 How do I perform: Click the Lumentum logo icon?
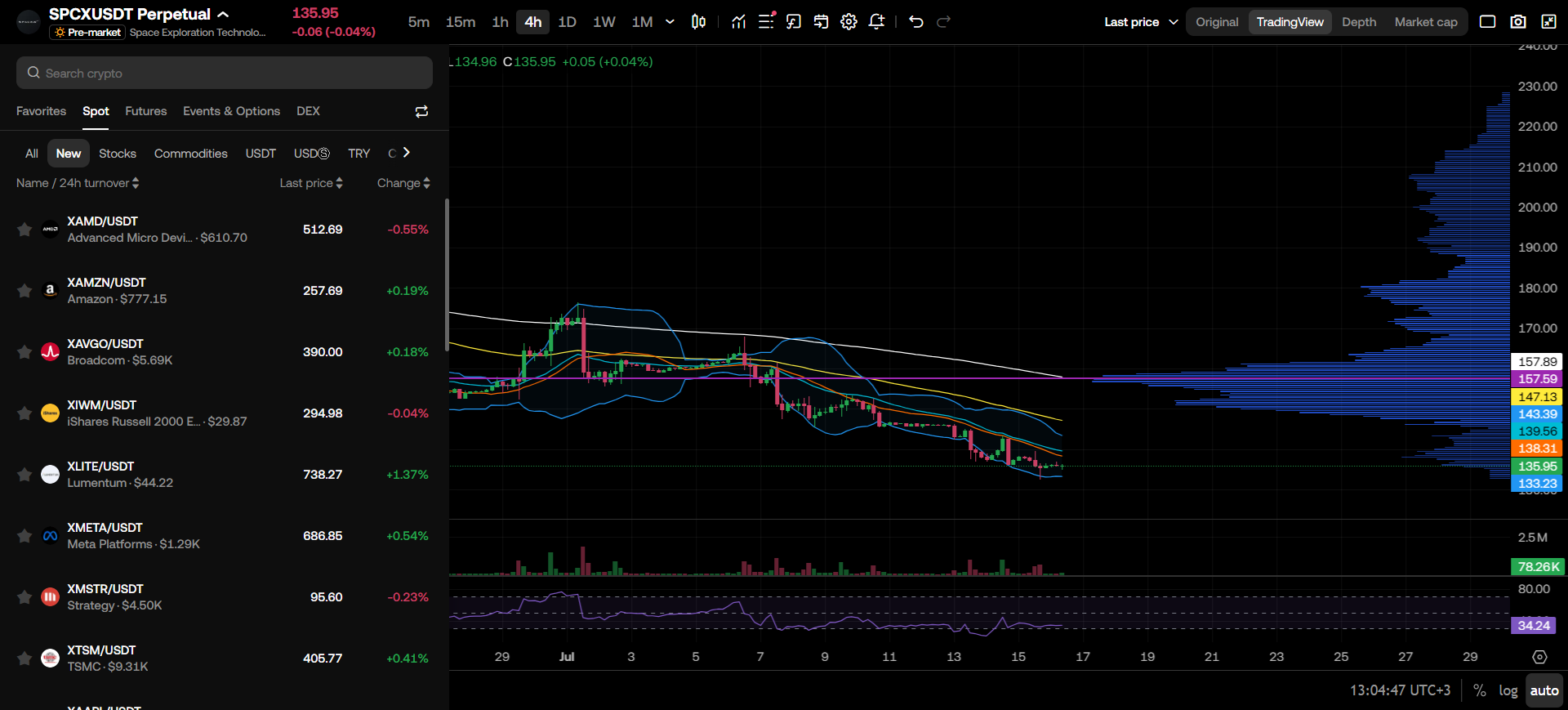coord(50,475)
